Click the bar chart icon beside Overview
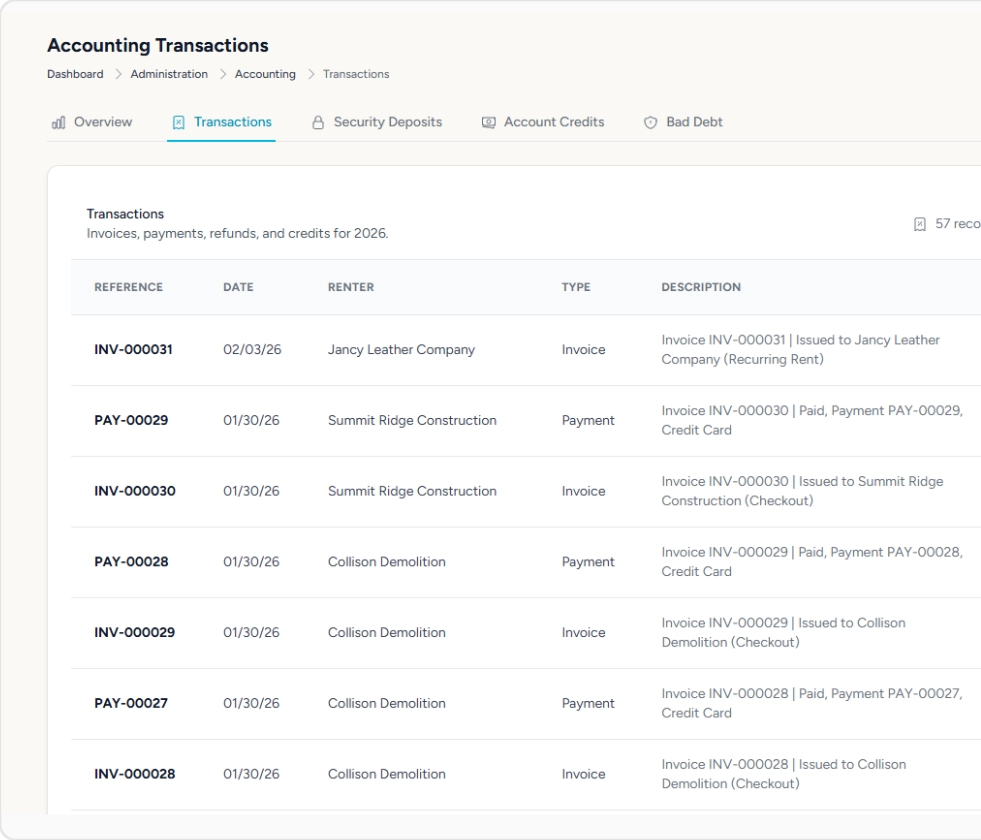This screenshot has height=840, width=981. (58, 122)
